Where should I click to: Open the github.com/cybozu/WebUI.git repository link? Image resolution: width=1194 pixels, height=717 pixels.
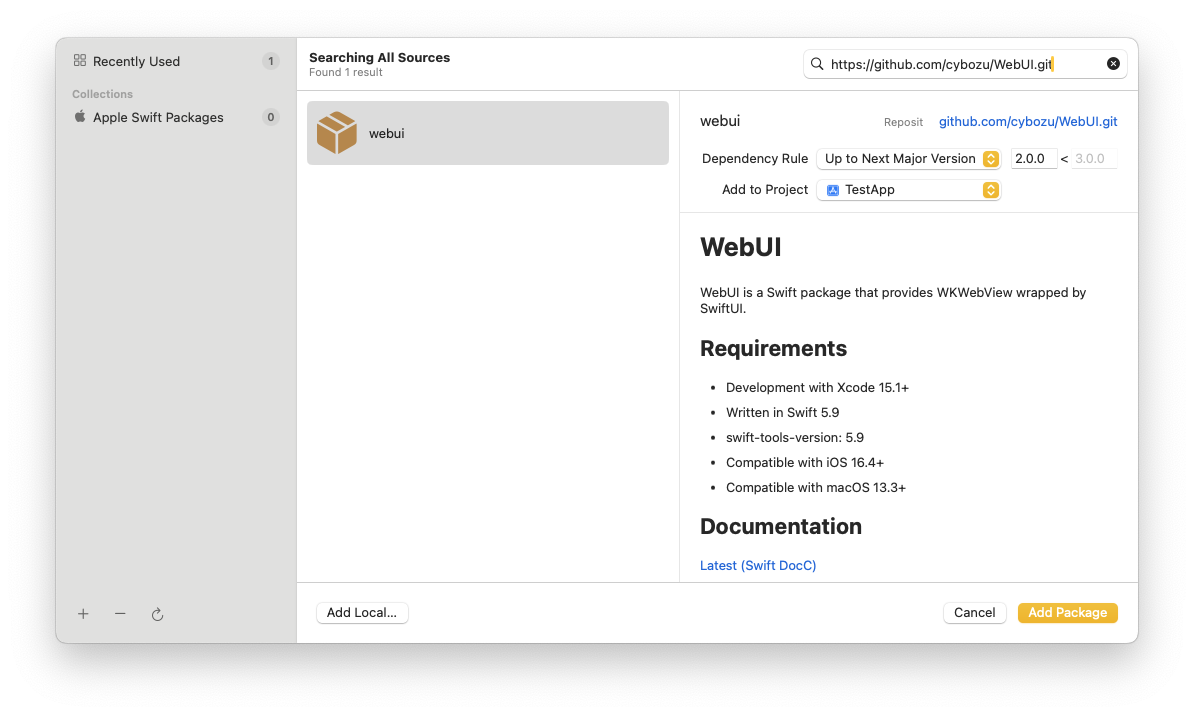coord(1027,122)
